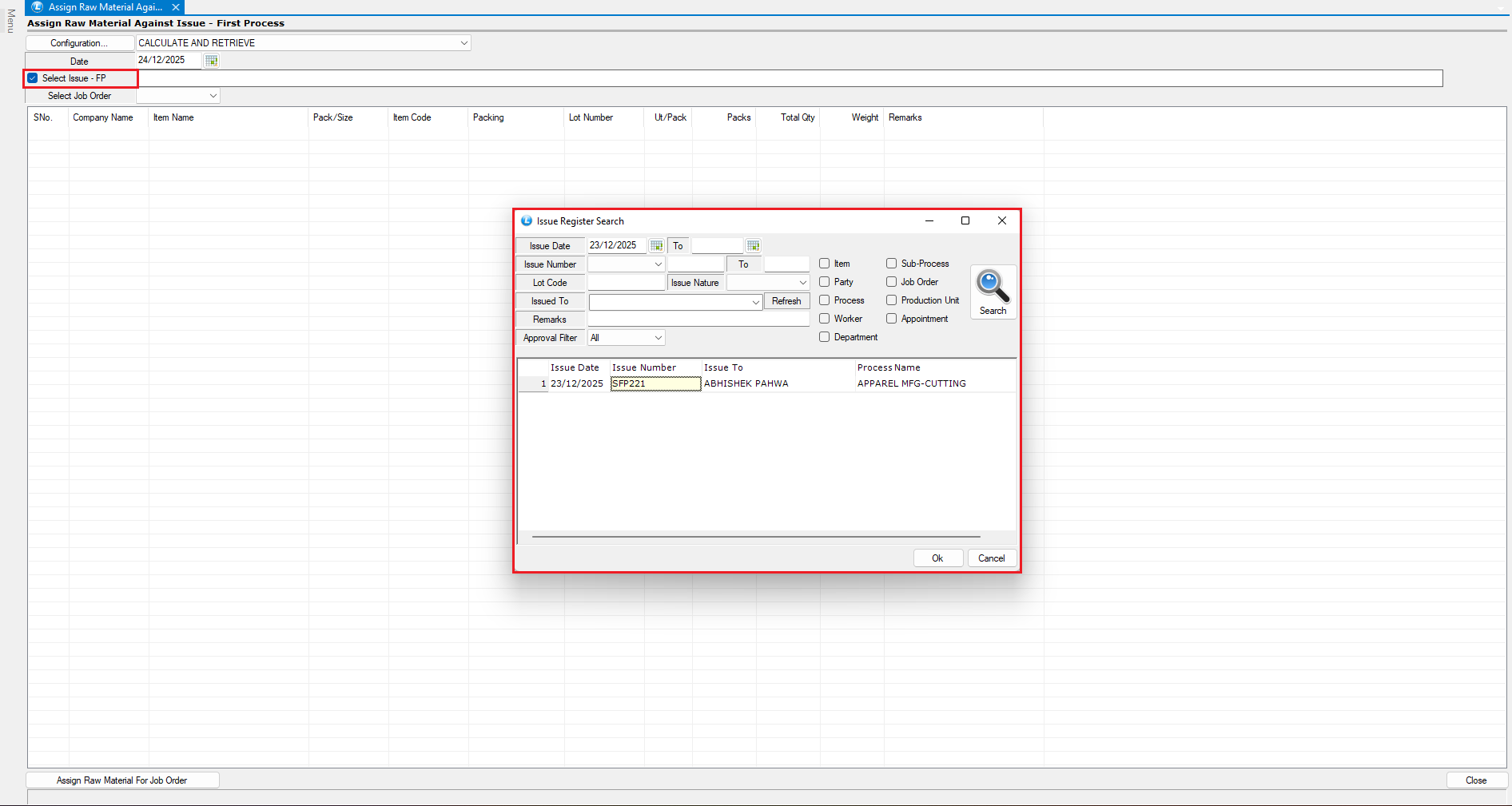This screenshot has width=1512, height=806.
Task: Maximize the Issue Register Search dialog
Action: [x=965, y=221]
